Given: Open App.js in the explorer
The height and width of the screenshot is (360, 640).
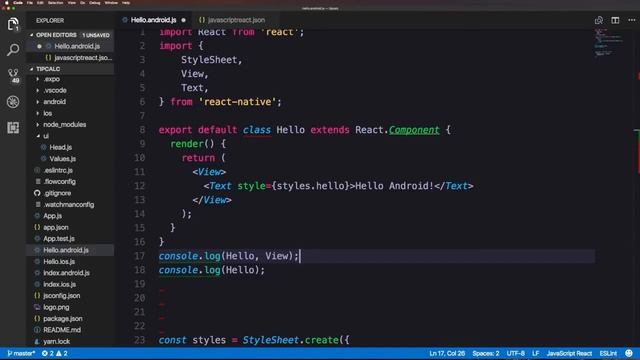Looking at the screenshot, I should tap(52, 216).
